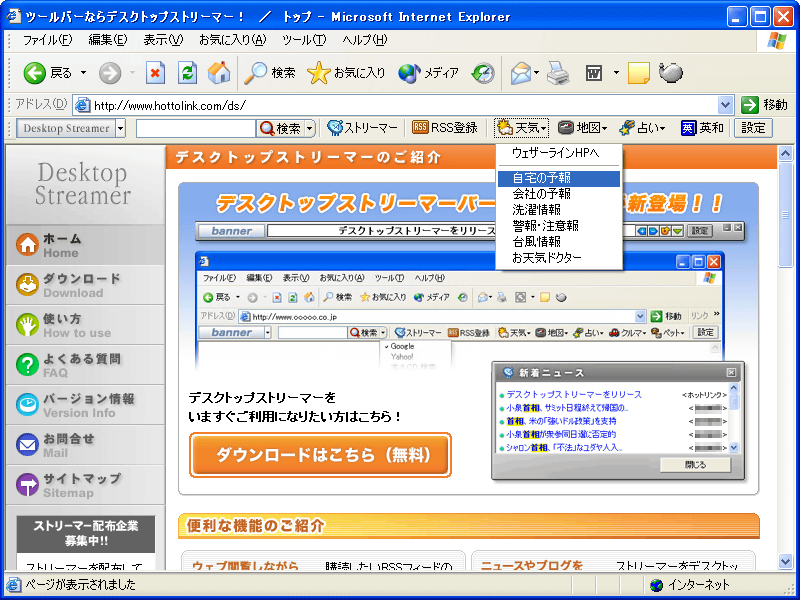Click the Desktop Streamer search input field
800x600 pixels.
(x=195, y=129)
